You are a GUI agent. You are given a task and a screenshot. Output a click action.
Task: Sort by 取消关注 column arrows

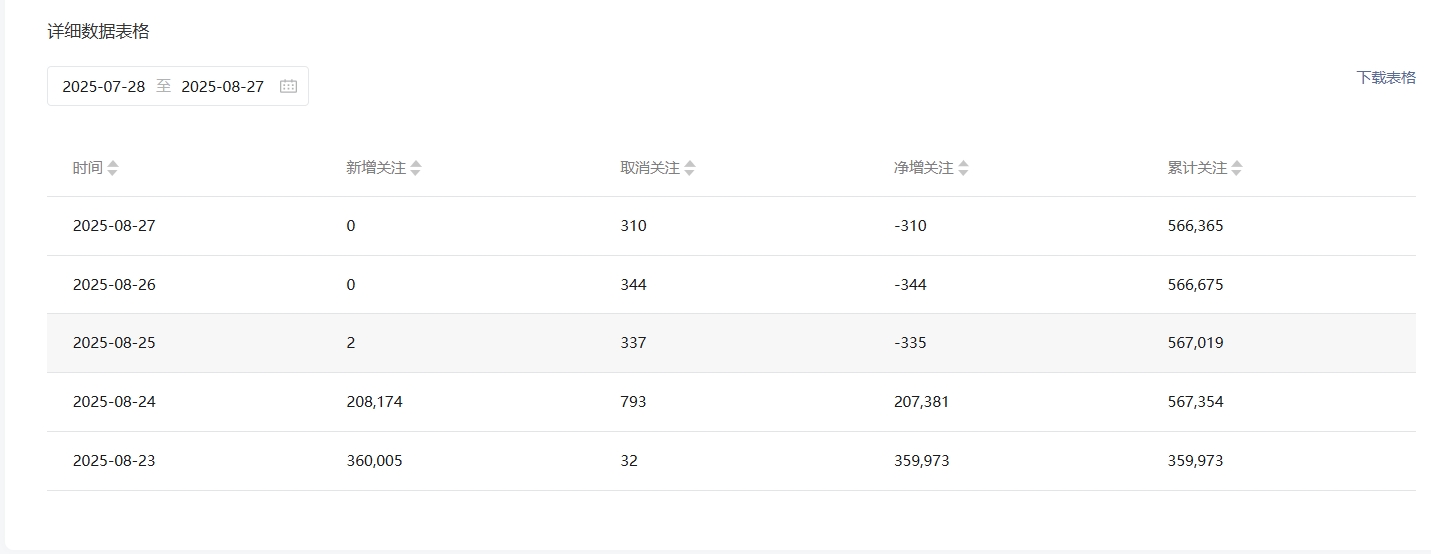point(690,168)
